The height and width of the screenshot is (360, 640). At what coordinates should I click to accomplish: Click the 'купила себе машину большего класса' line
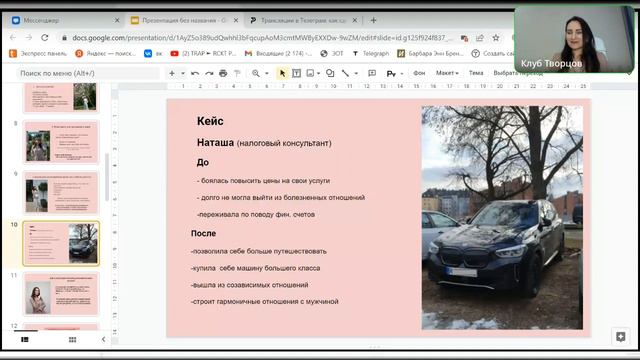[x=256, y=268]
